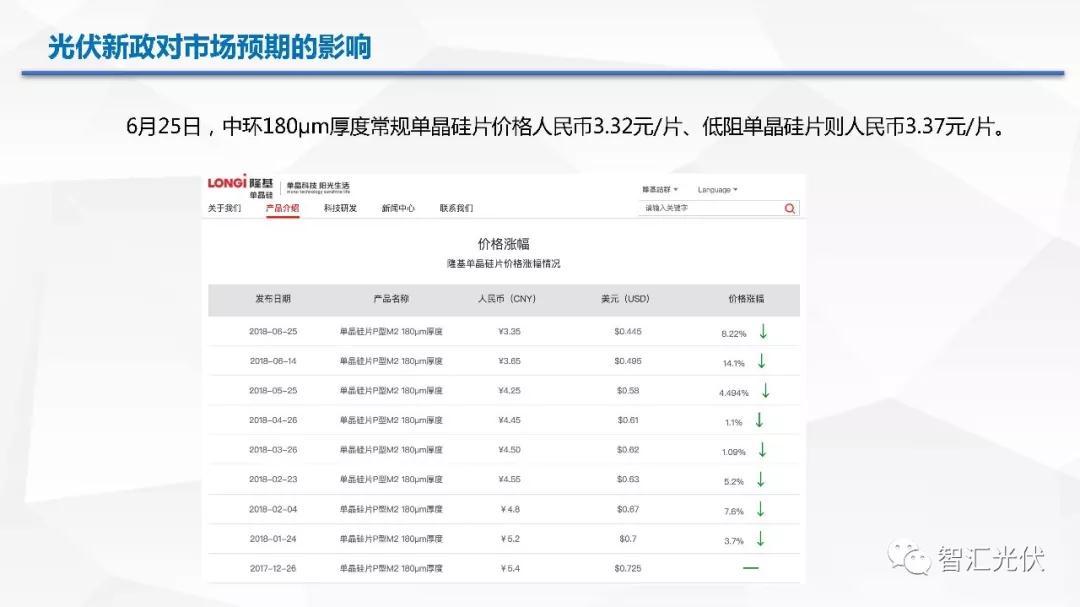Open the 关于我们 menu item
This screenshot has width=1080, height=607.
[x=224, y=208]
